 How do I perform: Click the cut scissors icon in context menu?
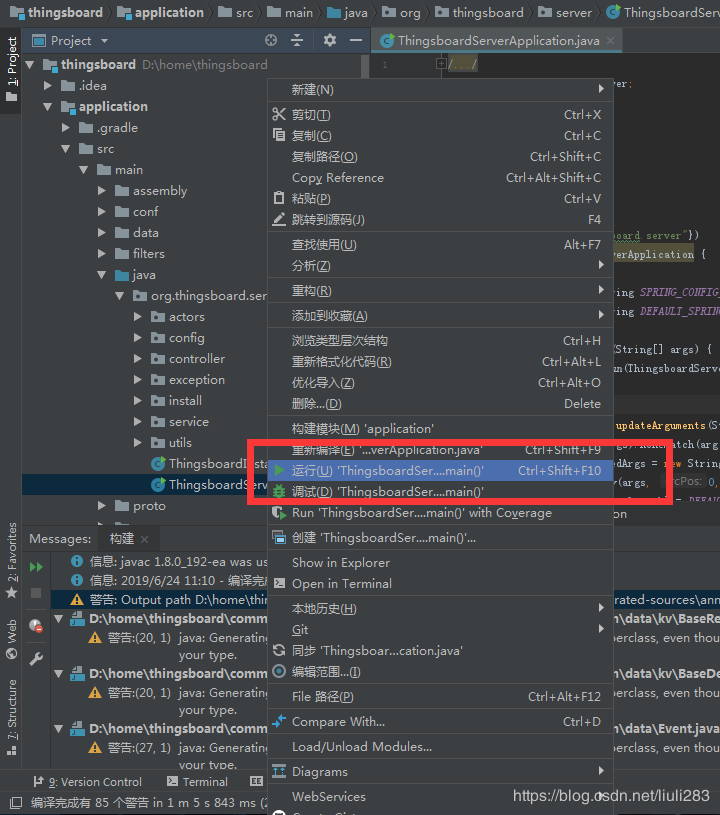279,114
